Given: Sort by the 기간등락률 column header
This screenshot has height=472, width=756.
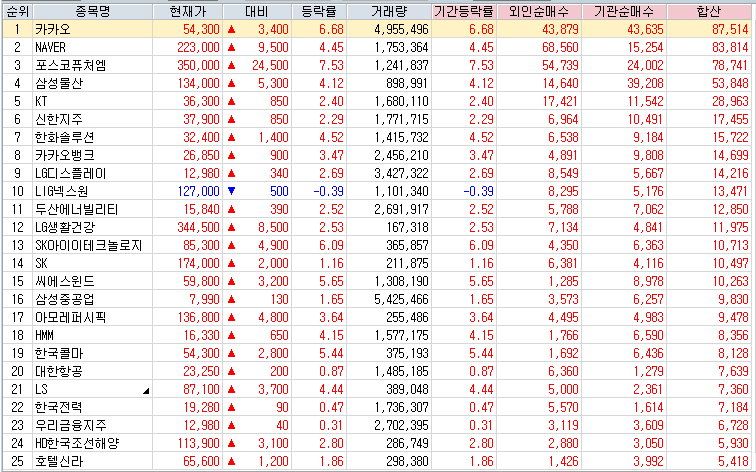Looking at the screenshot, I should coord(464,11).
